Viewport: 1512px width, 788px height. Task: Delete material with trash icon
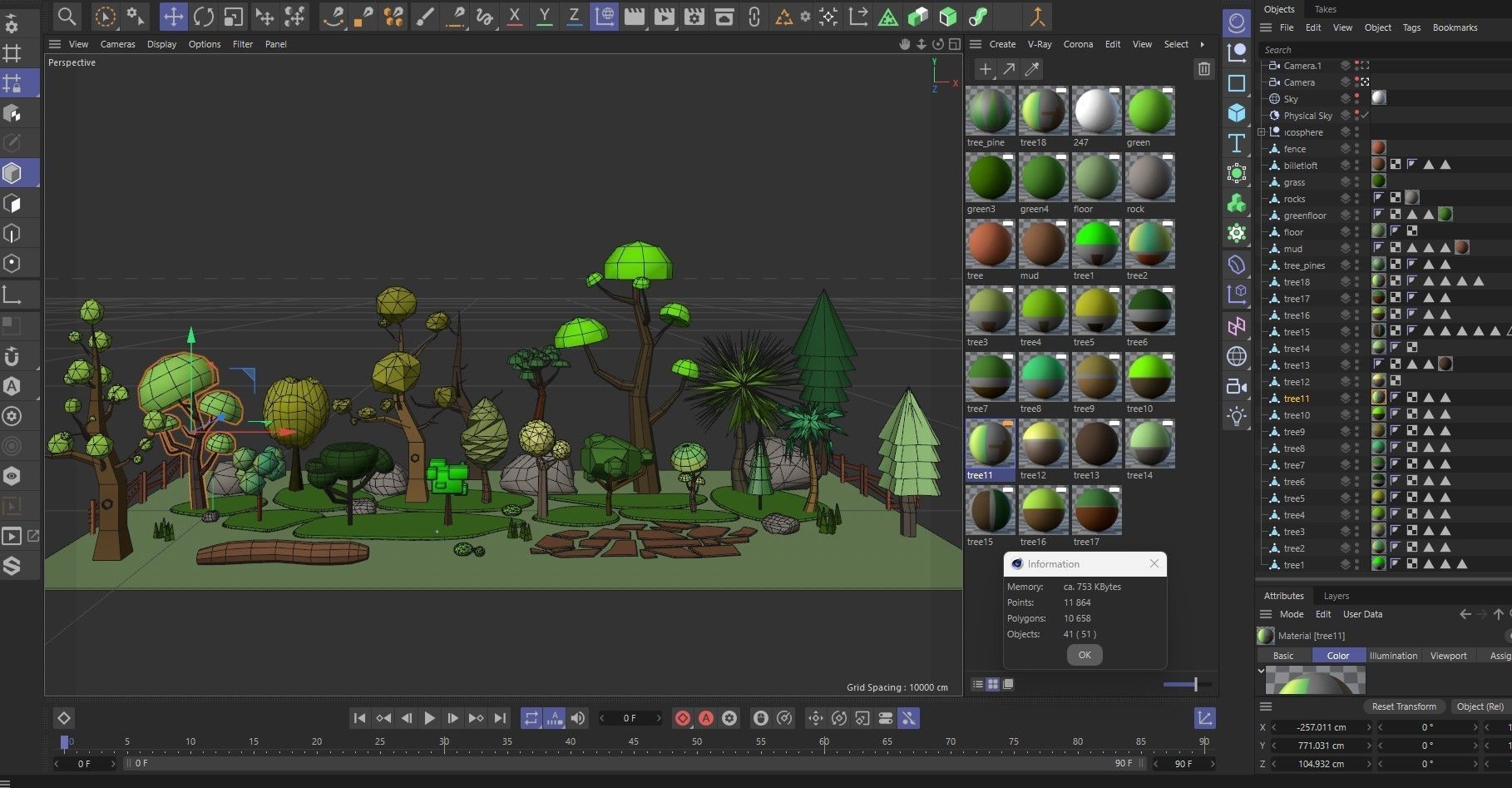[1203, 69]
